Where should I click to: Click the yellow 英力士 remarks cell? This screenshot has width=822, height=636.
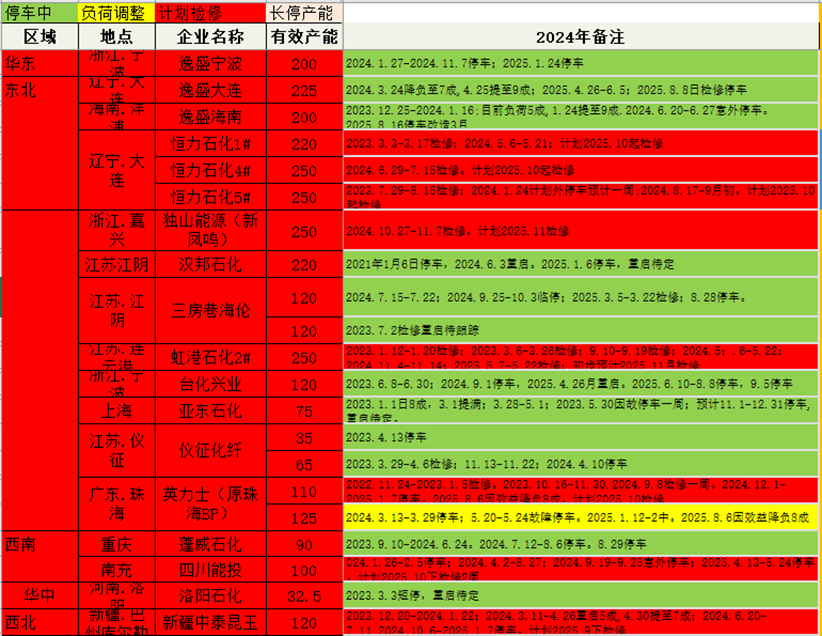(580, 518)
